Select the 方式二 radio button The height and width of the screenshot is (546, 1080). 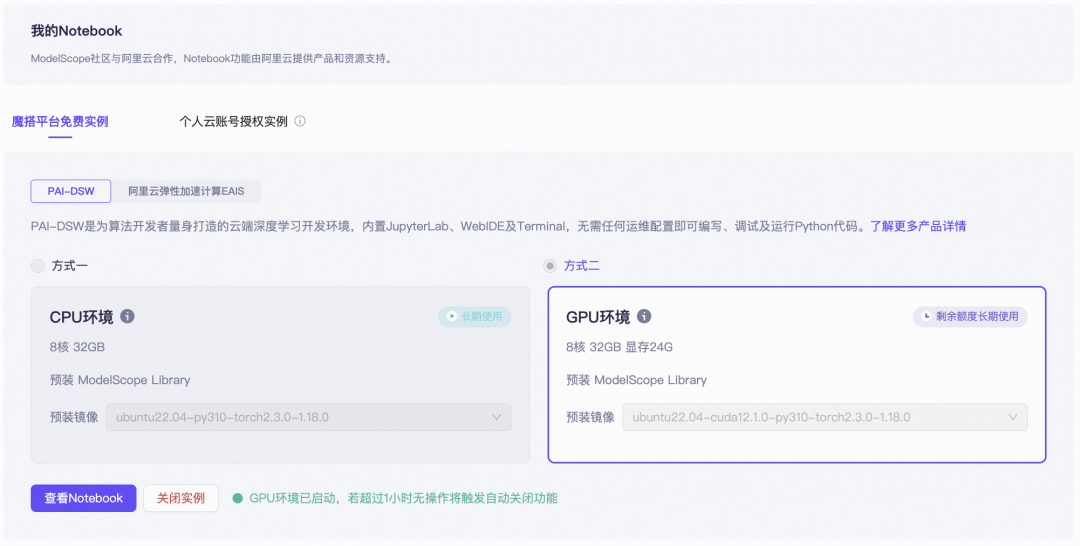pyautogui.click(x=550, y=266)
